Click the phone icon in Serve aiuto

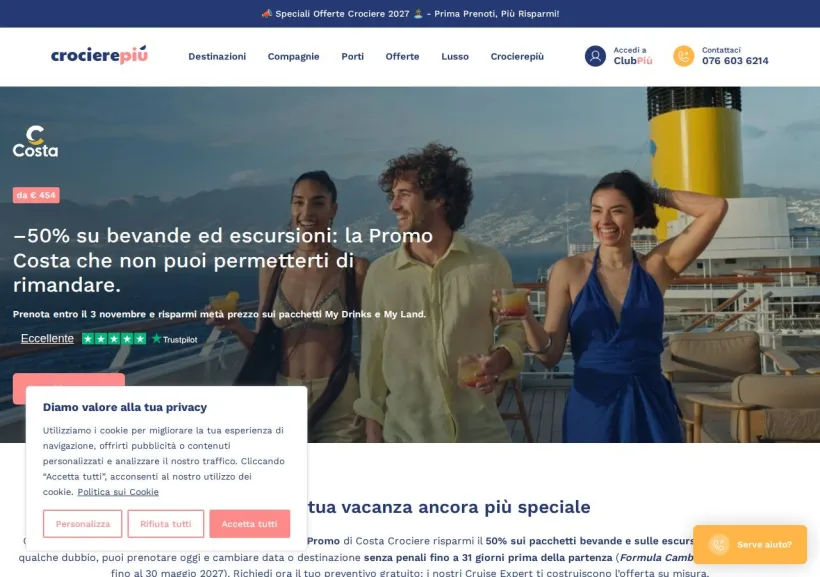pyautogui.click(x=719, y=545)
